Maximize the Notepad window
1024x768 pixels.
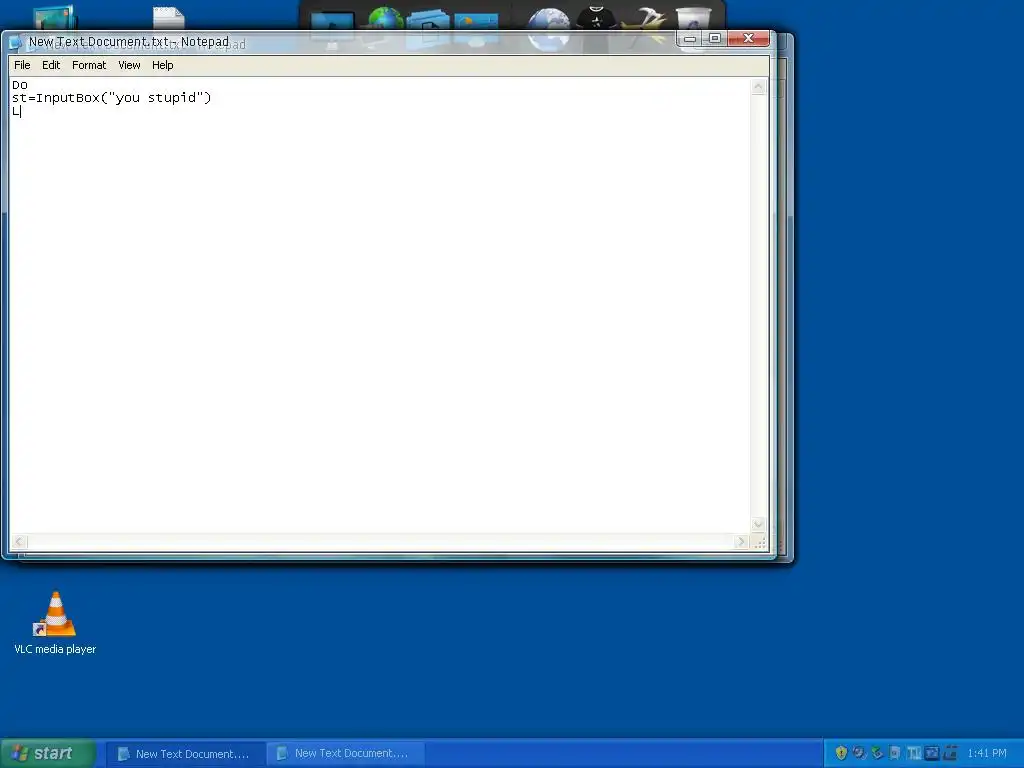pos(715,39)
